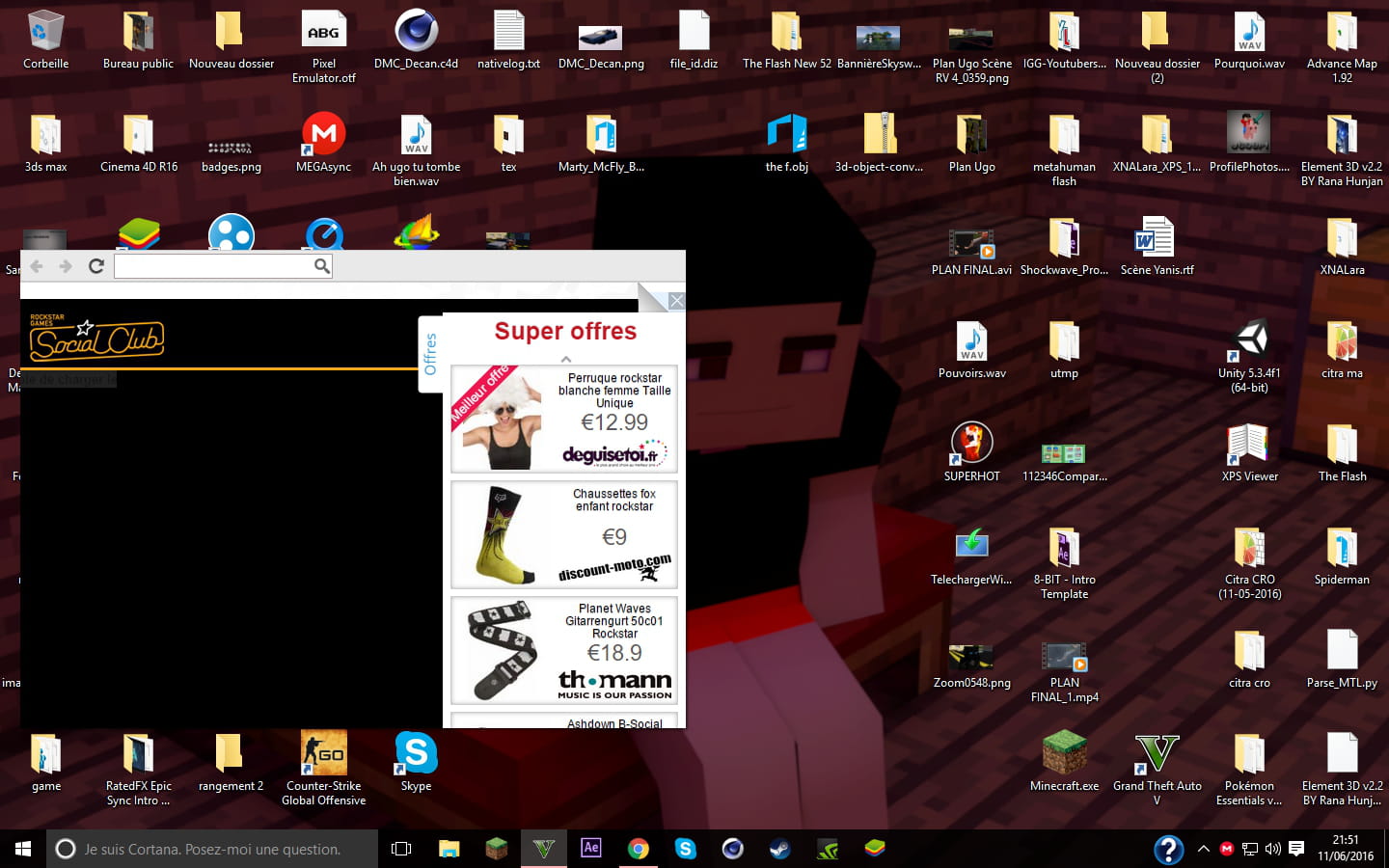Screen dimensions: 1389x868
Task: Open the metahuman flash folder
Action: [x=1064, y=149]
